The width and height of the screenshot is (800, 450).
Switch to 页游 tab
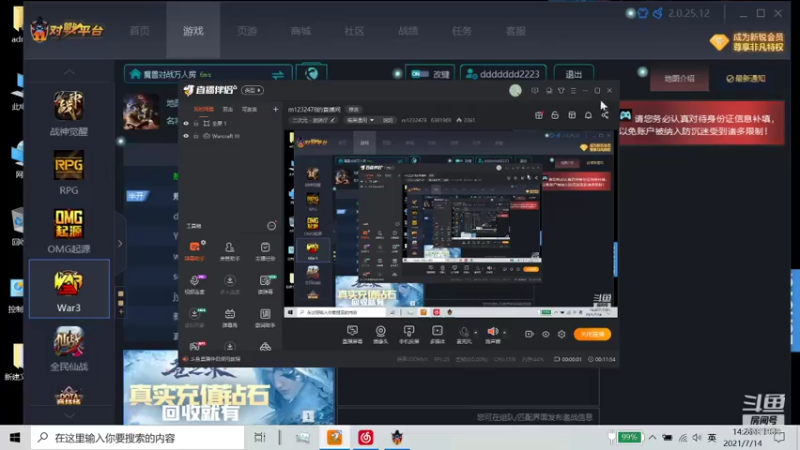pos(247,31)
